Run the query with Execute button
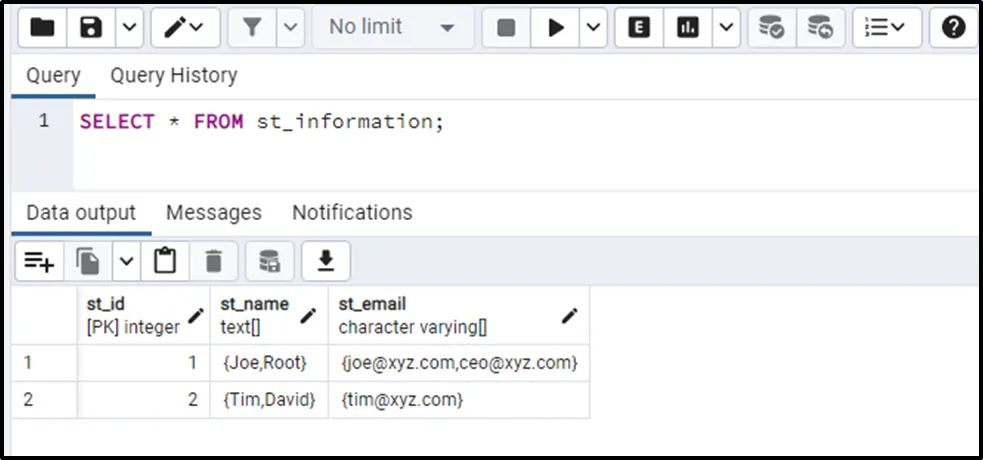 (x=556, y=28)
